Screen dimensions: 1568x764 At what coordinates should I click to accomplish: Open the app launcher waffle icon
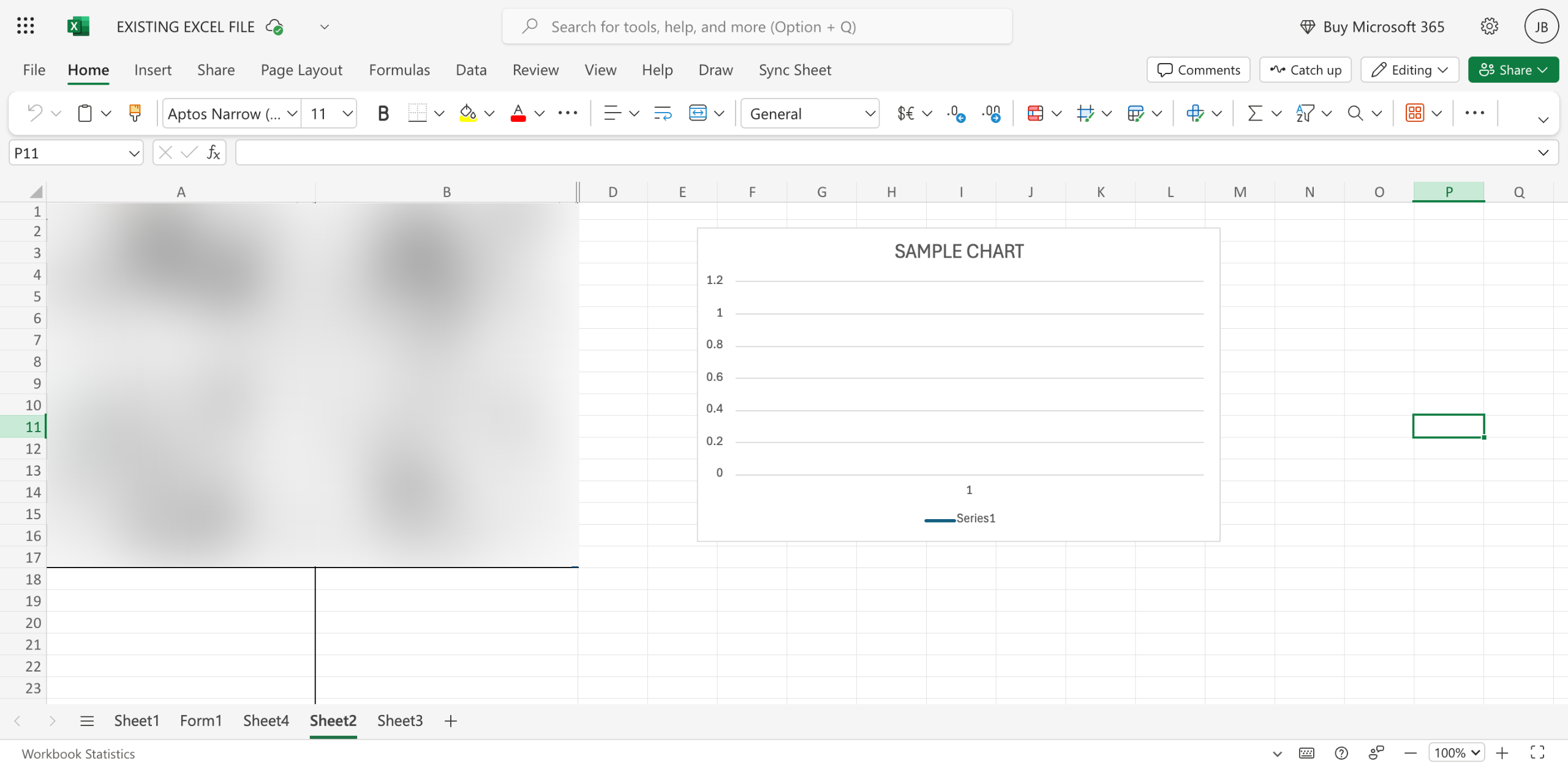click(25, 26)
